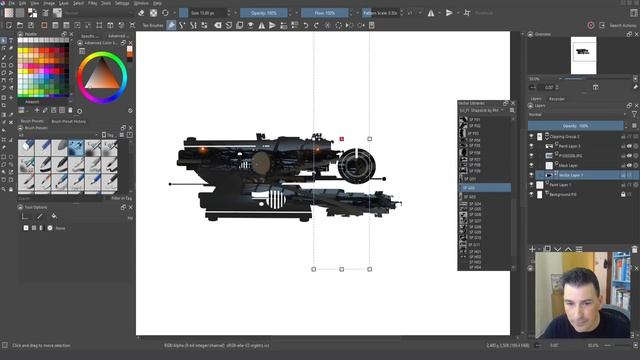This screenshot has height=360, width=640.
Task: Open the Layer menu
Action: (x=64, y=3)
